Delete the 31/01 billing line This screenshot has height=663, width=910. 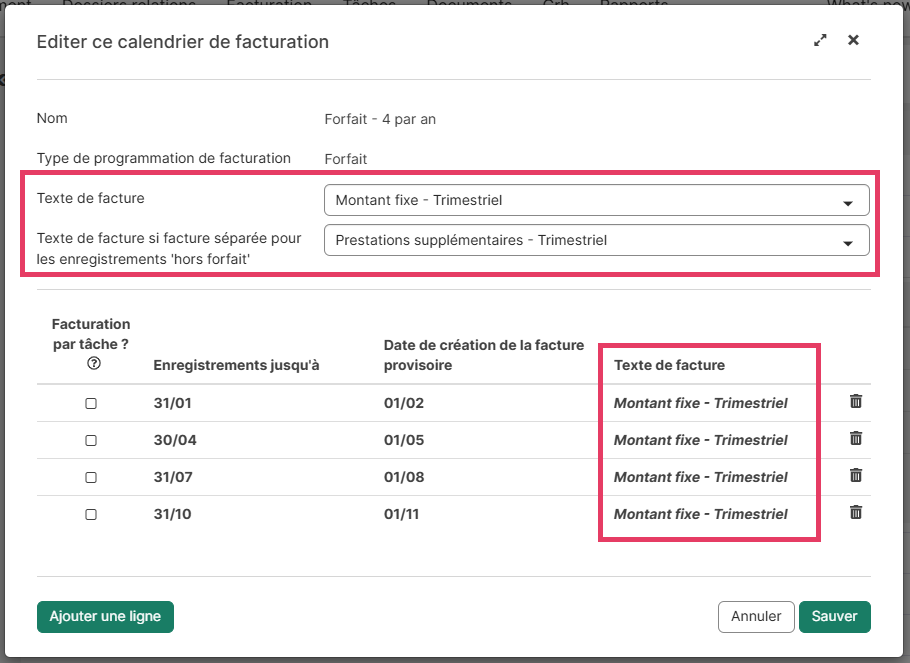(x=855, y=401)
